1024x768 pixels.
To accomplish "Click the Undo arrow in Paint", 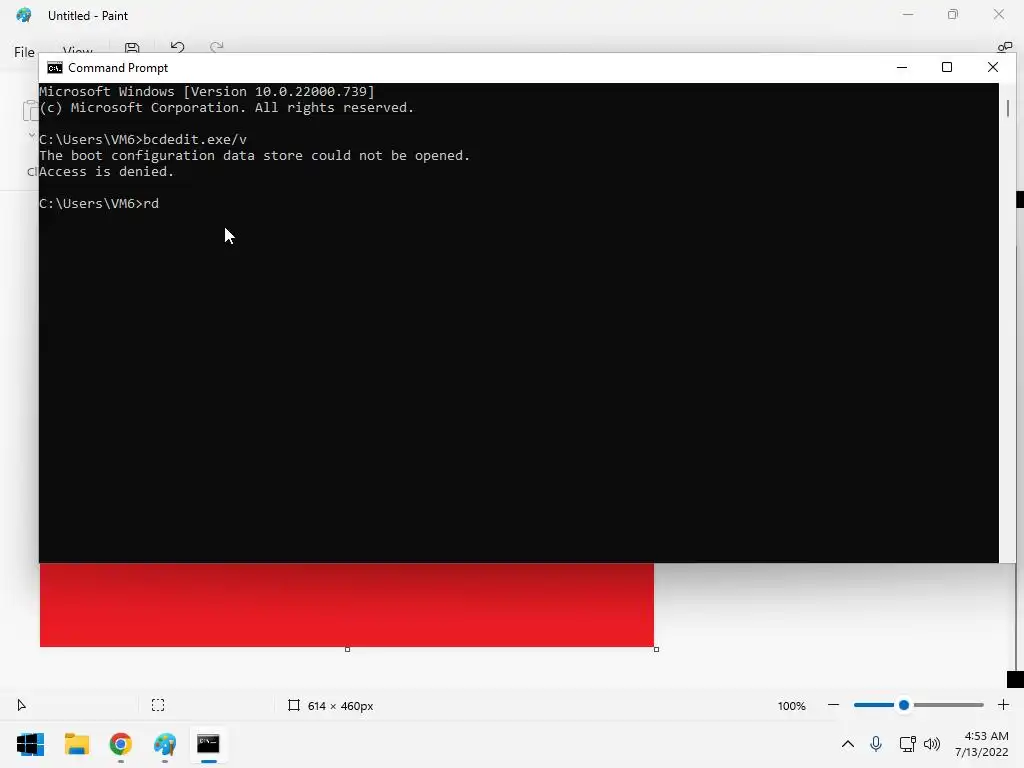I will pos(177,47).
